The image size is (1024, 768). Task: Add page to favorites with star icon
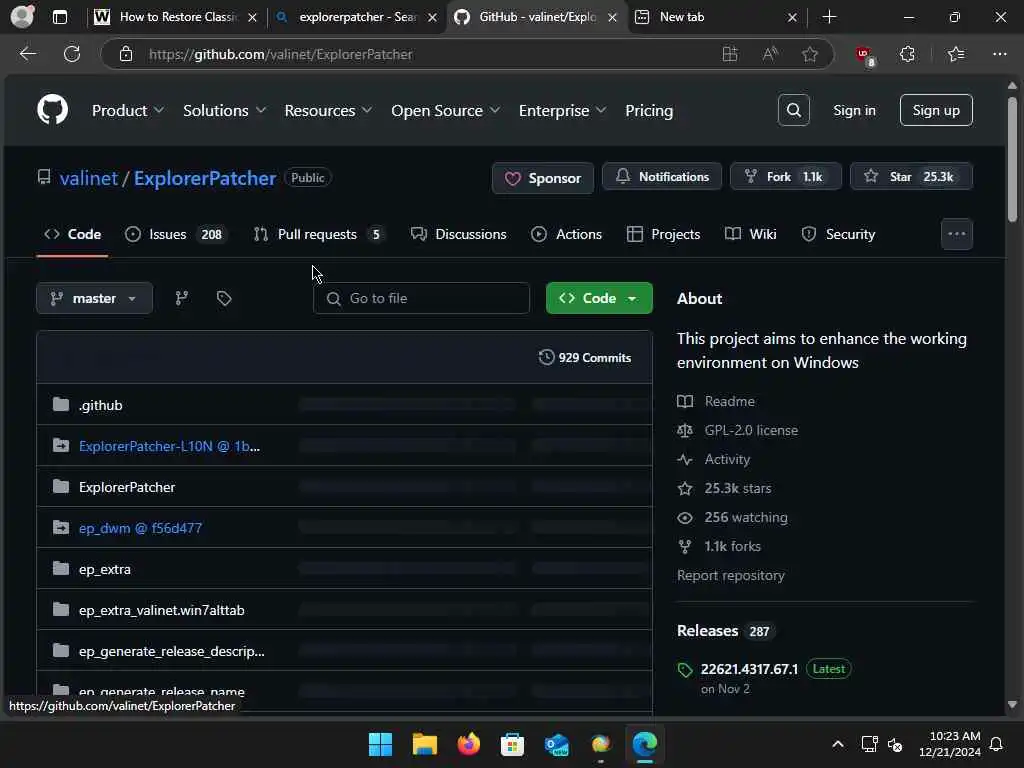click(x=810, y=54)
